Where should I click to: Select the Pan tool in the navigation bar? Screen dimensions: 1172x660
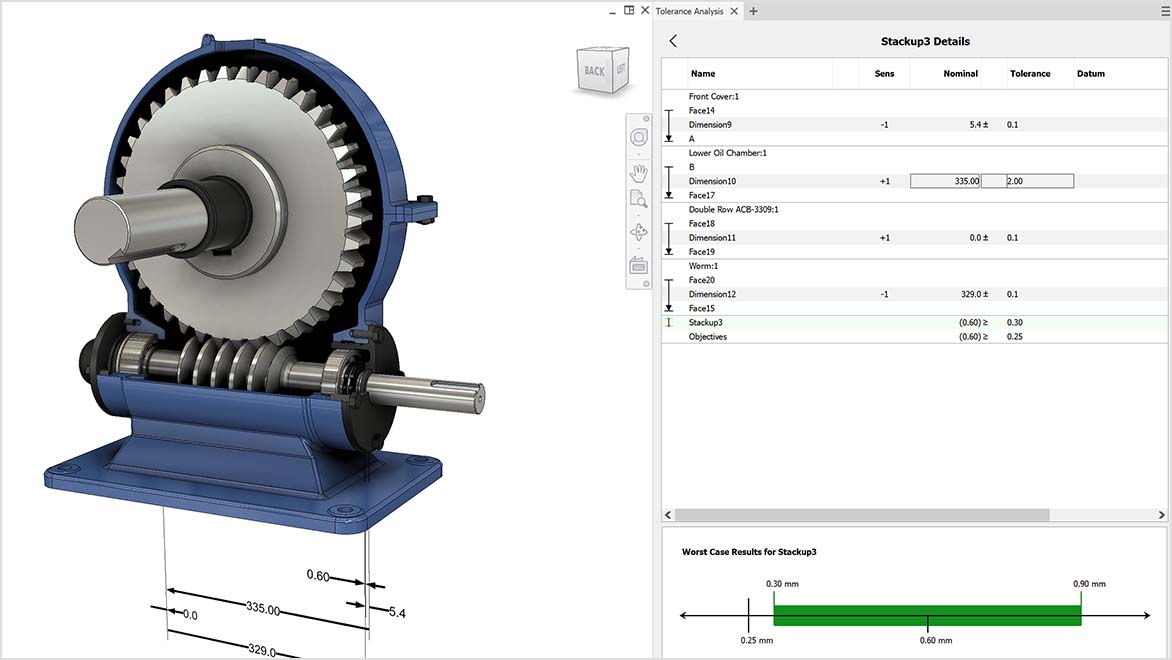(638, 172)
